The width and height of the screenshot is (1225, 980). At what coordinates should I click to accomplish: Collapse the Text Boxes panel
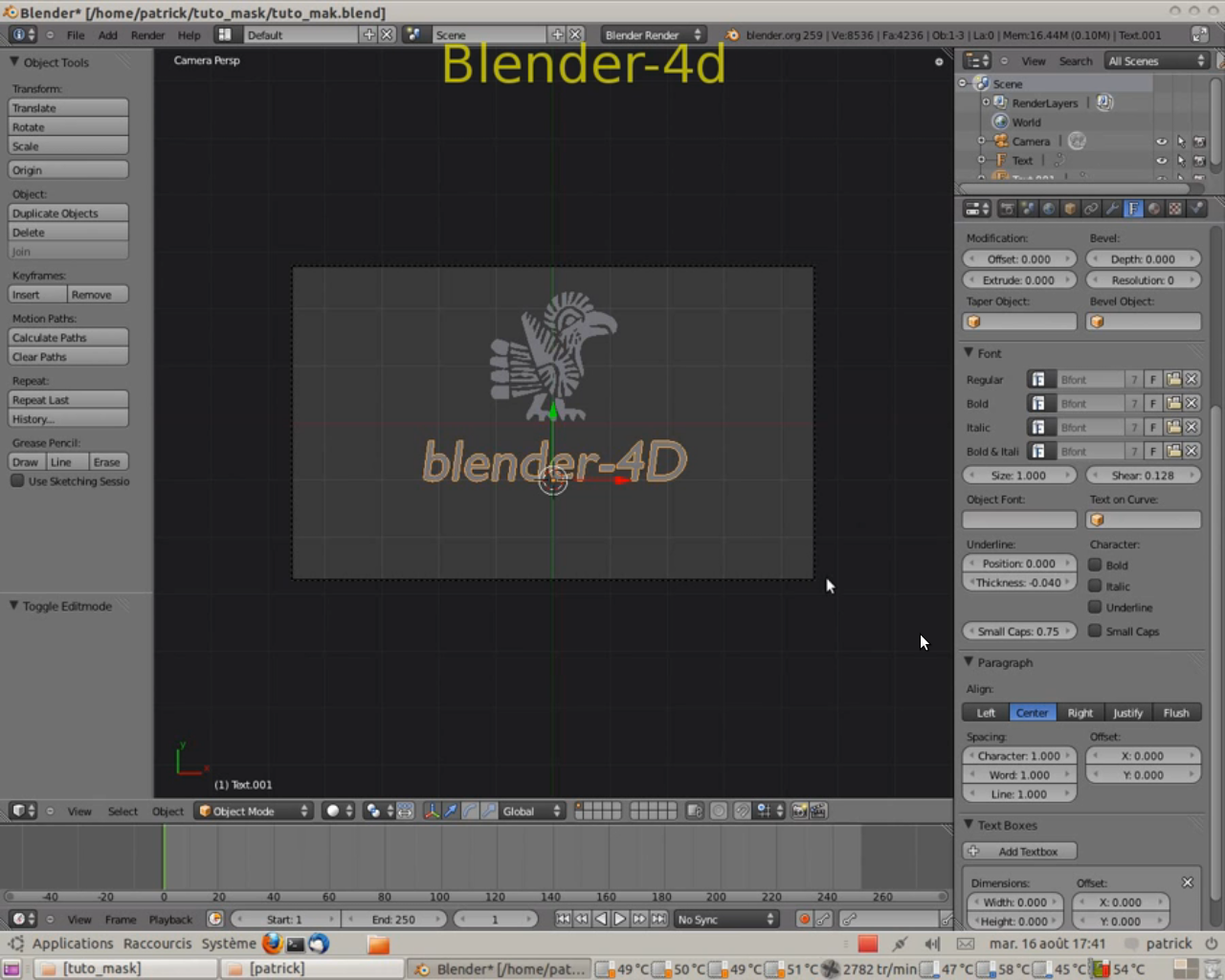969,824
